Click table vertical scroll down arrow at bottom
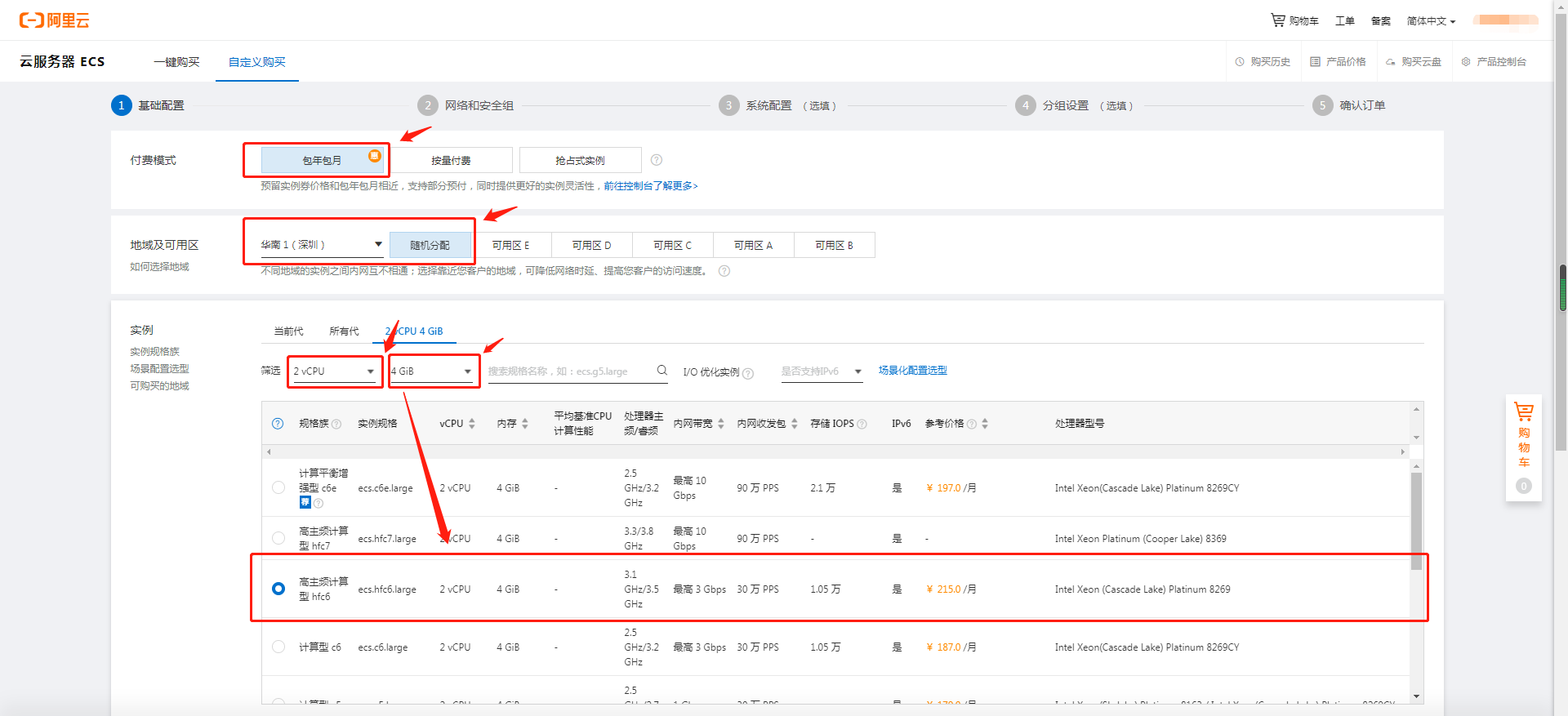This screenshot has height=716, width=1568. click(x=1416, y=696)
